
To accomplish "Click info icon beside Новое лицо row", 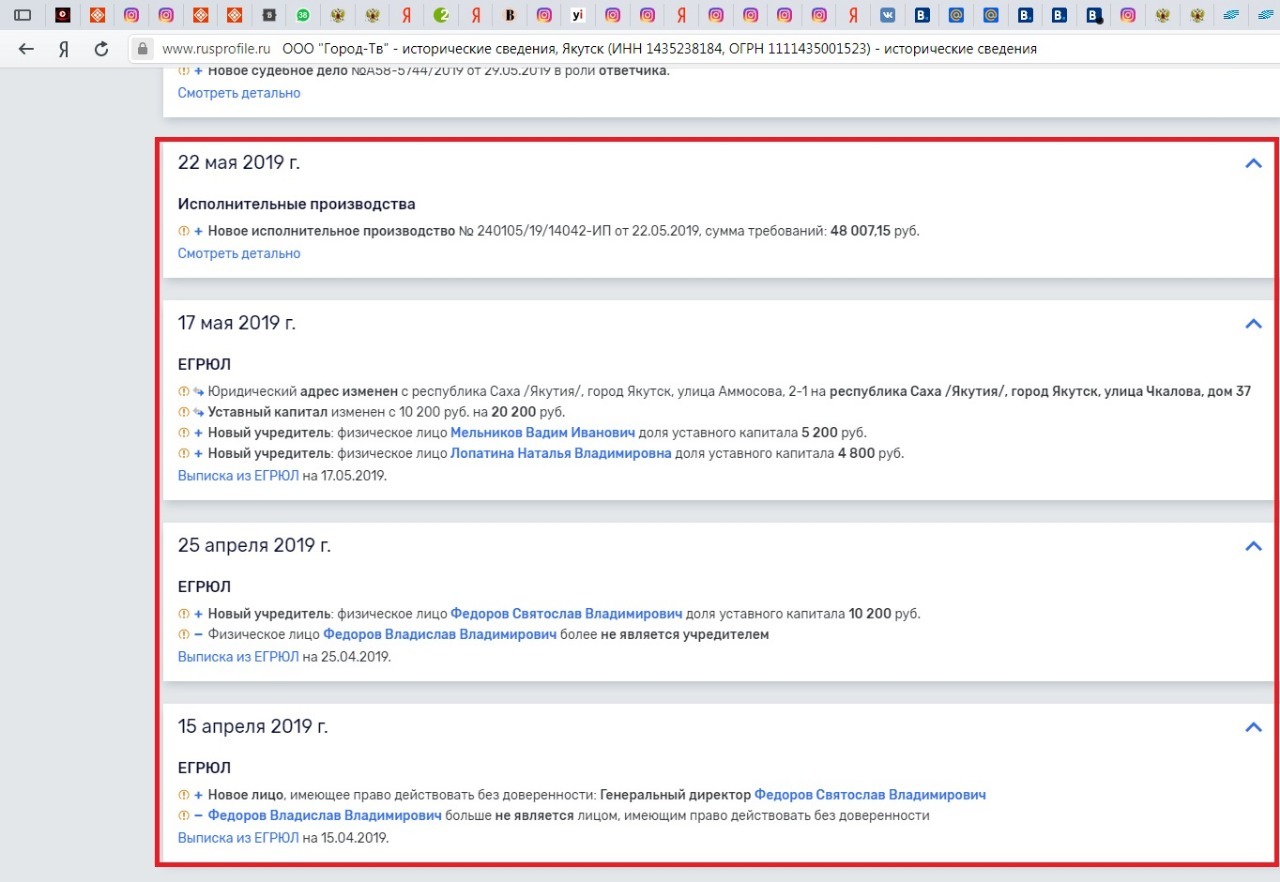I will pyautogui.click(x=183, y=795).
